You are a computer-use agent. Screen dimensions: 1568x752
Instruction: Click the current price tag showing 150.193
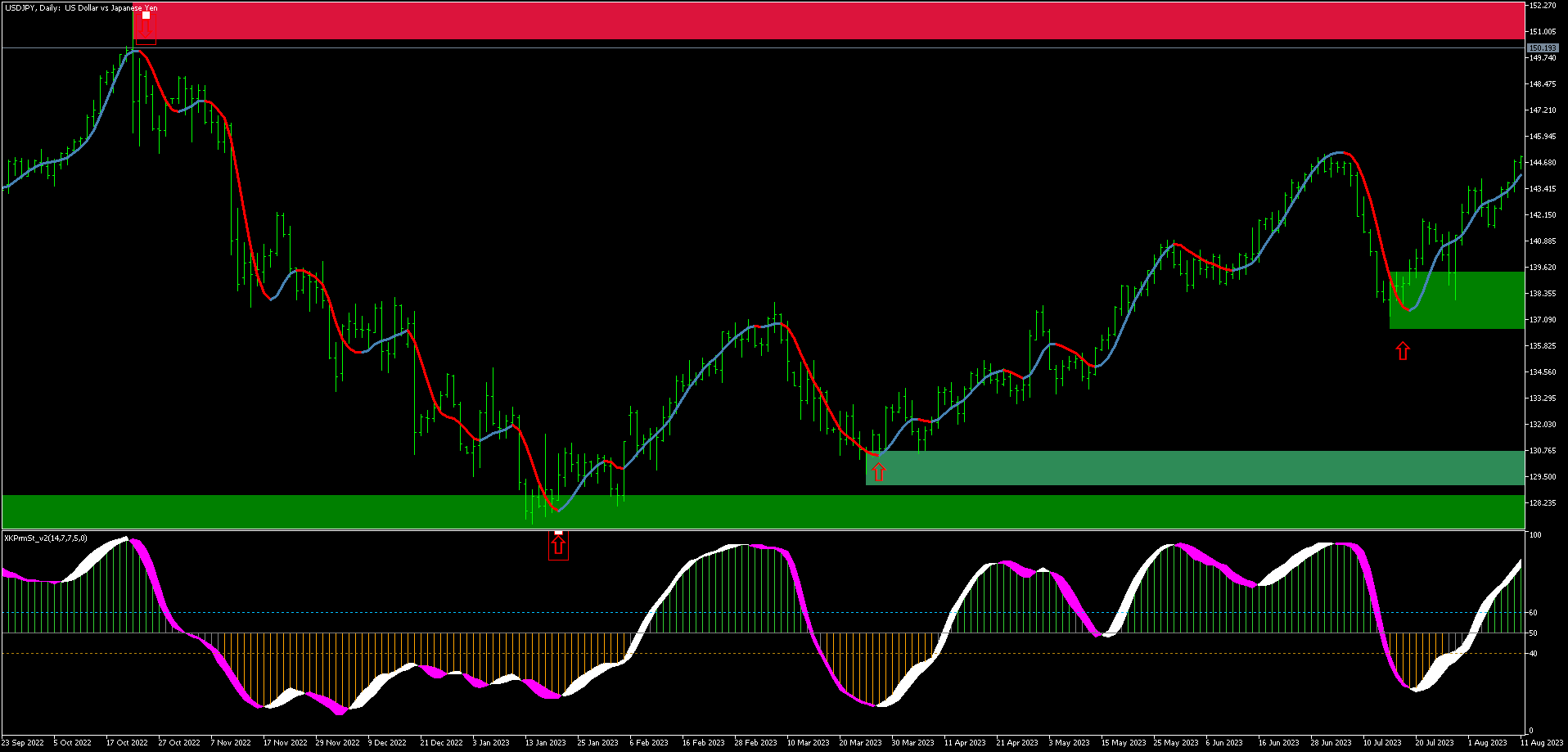click(1541, 48)
